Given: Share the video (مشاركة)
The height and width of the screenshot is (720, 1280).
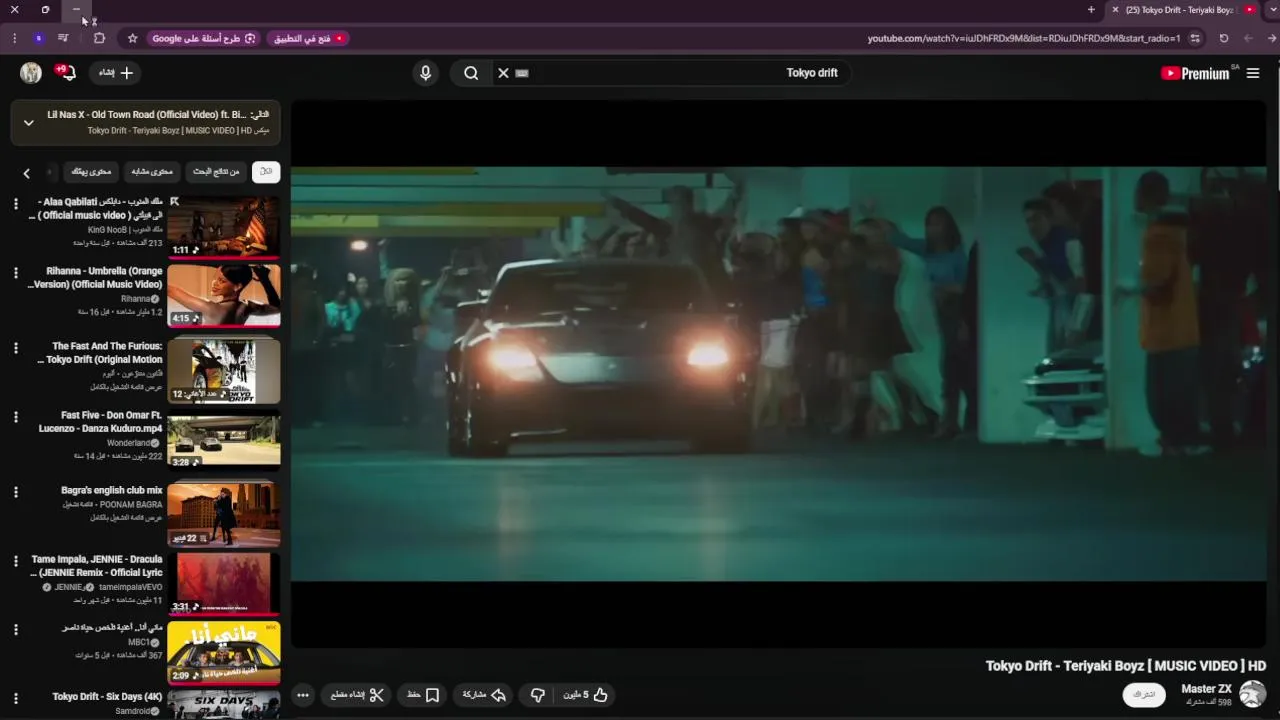Looking at the screenshot, I should pos(484,695).
